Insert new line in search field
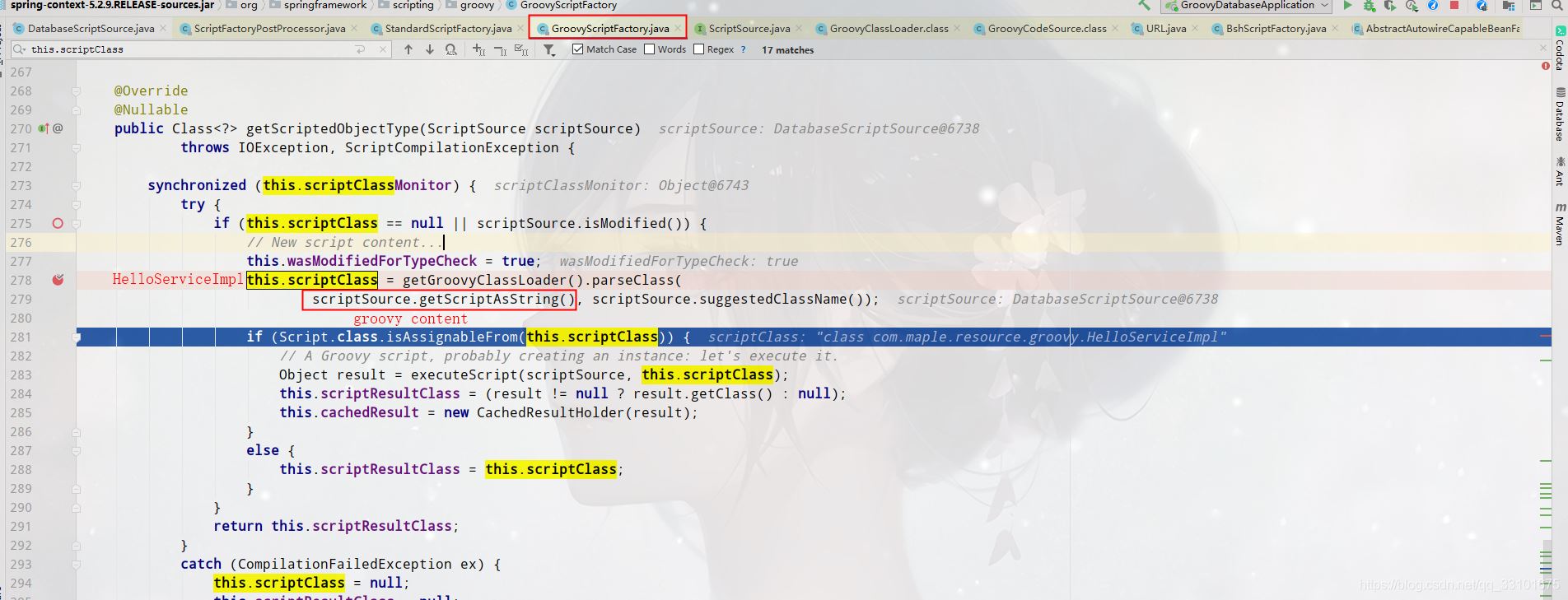Image resolution: width=1568 pixels, height=600 pixels. pyautogui.click(x=360, y=49)
